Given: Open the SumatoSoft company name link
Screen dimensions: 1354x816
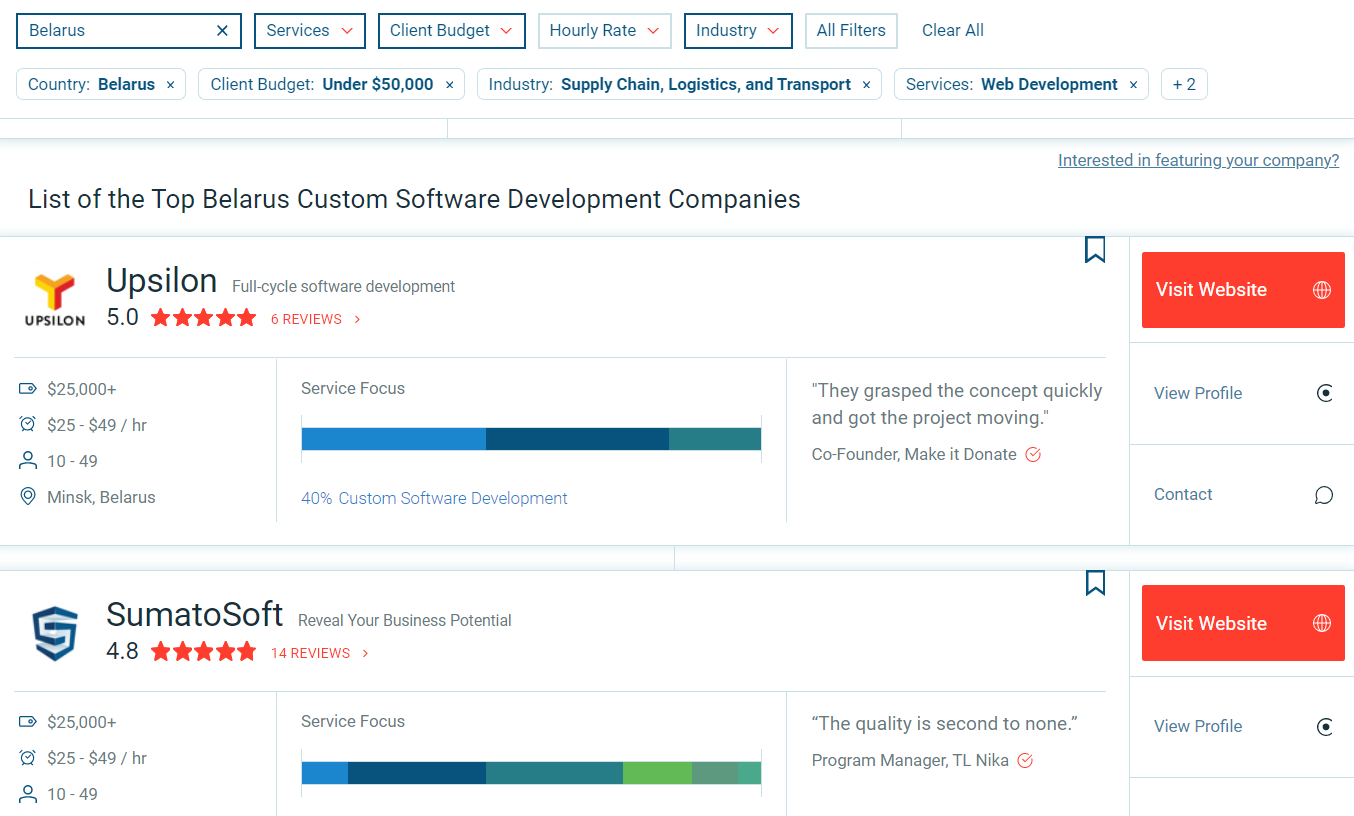Looking at the screenshot, I should click(x=195, y=615).
